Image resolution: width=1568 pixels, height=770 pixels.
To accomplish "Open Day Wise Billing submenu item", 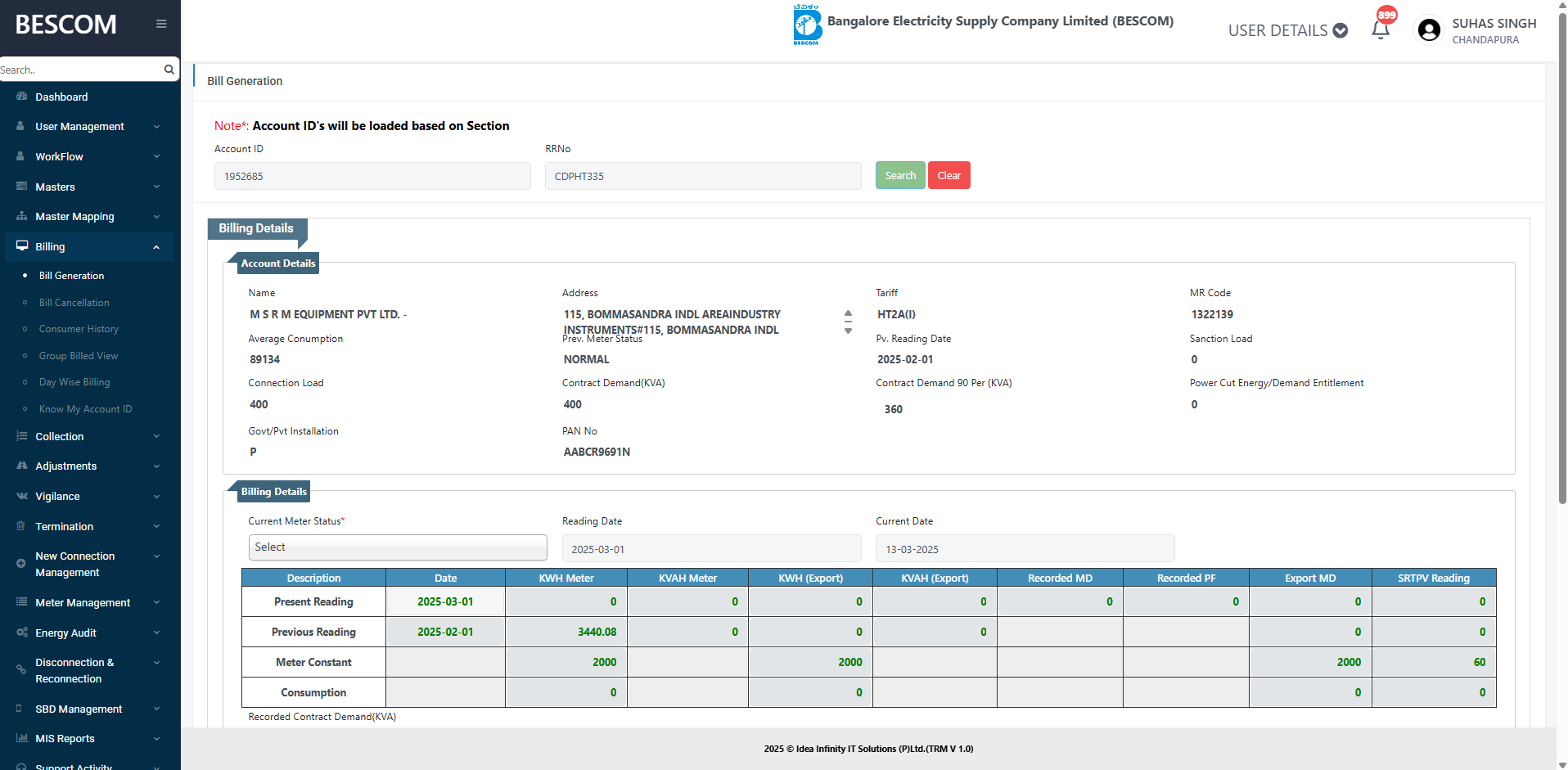I will point(74,382).
